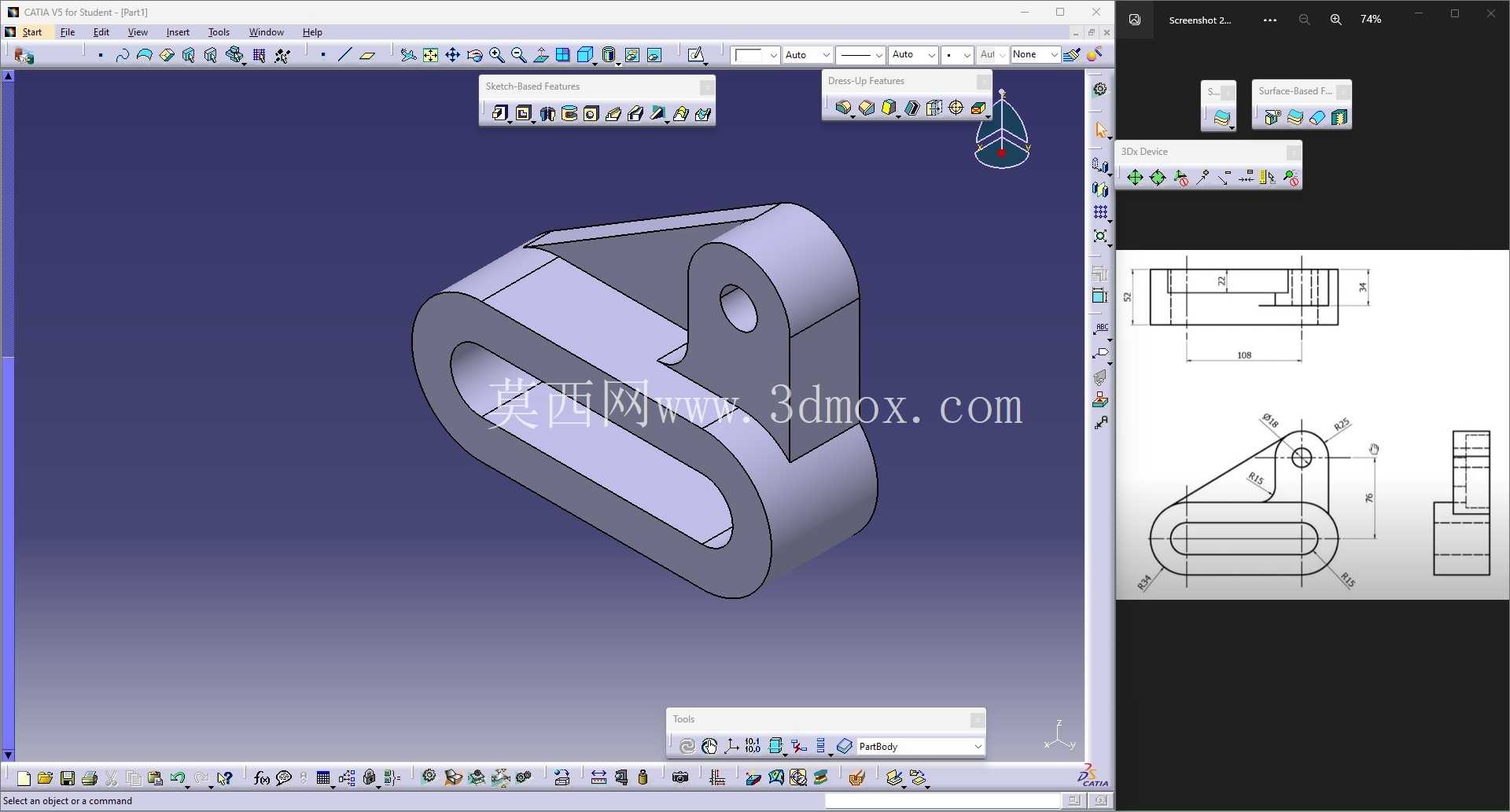Click the Zoom In magnifier icon
The image size is (1510, 812).
(x=496, y=55)
